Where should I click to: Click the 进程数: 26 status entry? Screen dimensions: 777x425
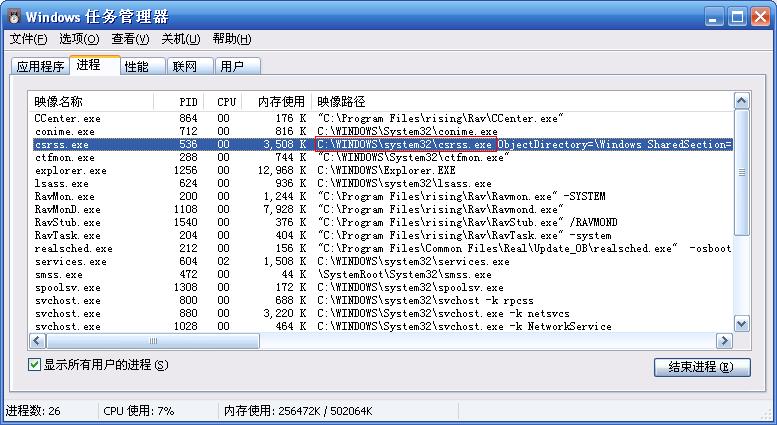click(x=33, y=411)
